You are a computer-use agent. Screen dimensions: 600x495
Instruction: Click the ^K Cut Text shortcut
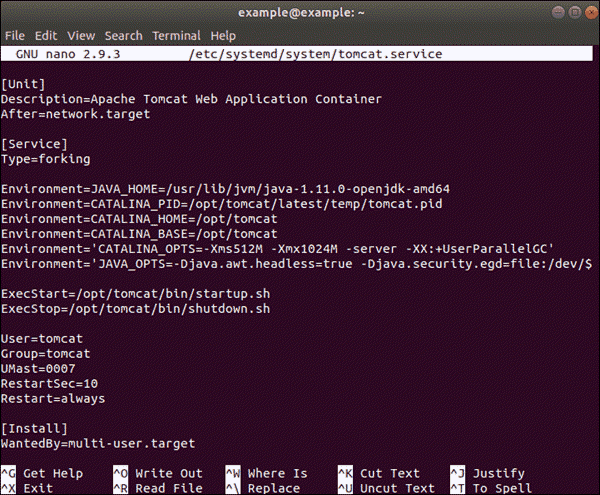(379, 474)
